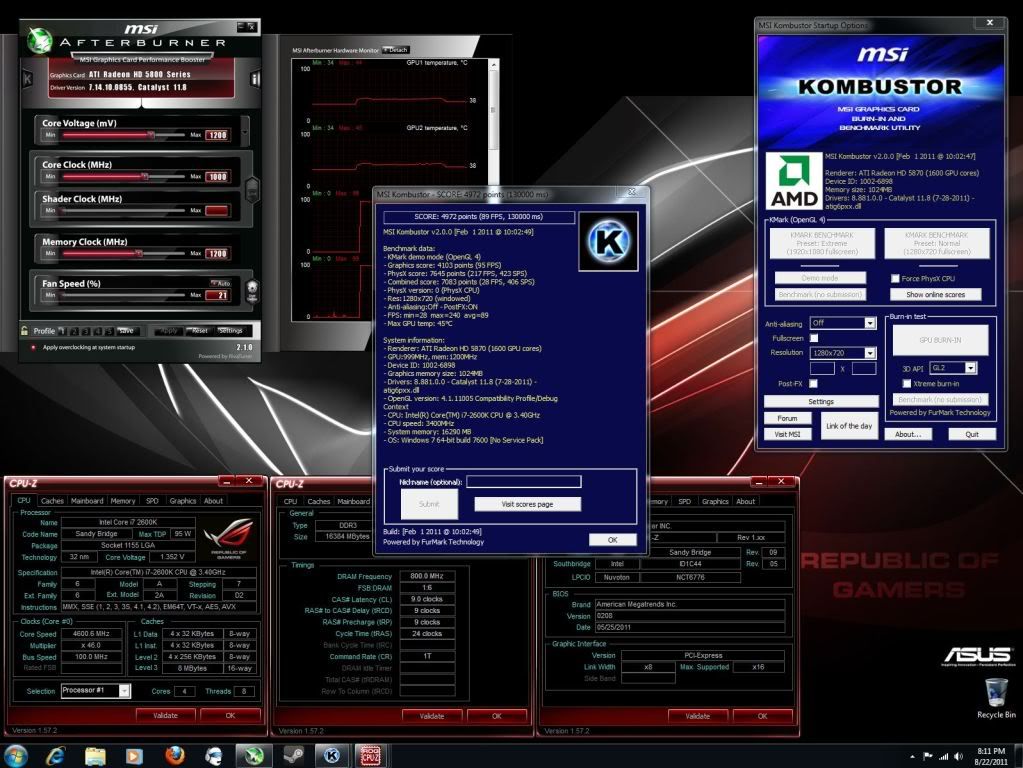The image size is (1023, 768).
Task: Click the Afterburner Reset button
Action: (200, 331)
